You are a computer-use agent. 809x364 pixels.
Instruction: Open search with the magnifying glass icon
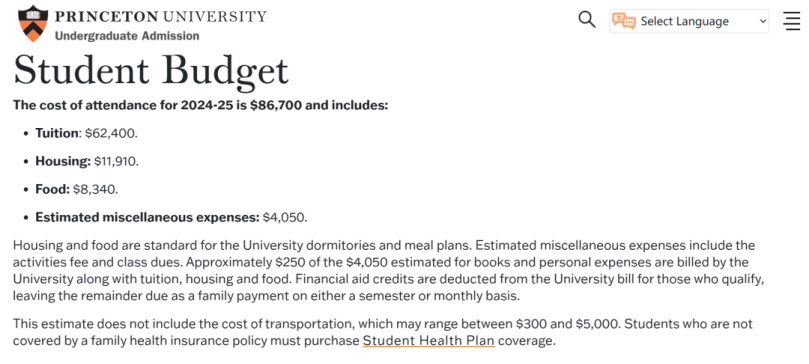pyautogui.click(x=587, y=20)
